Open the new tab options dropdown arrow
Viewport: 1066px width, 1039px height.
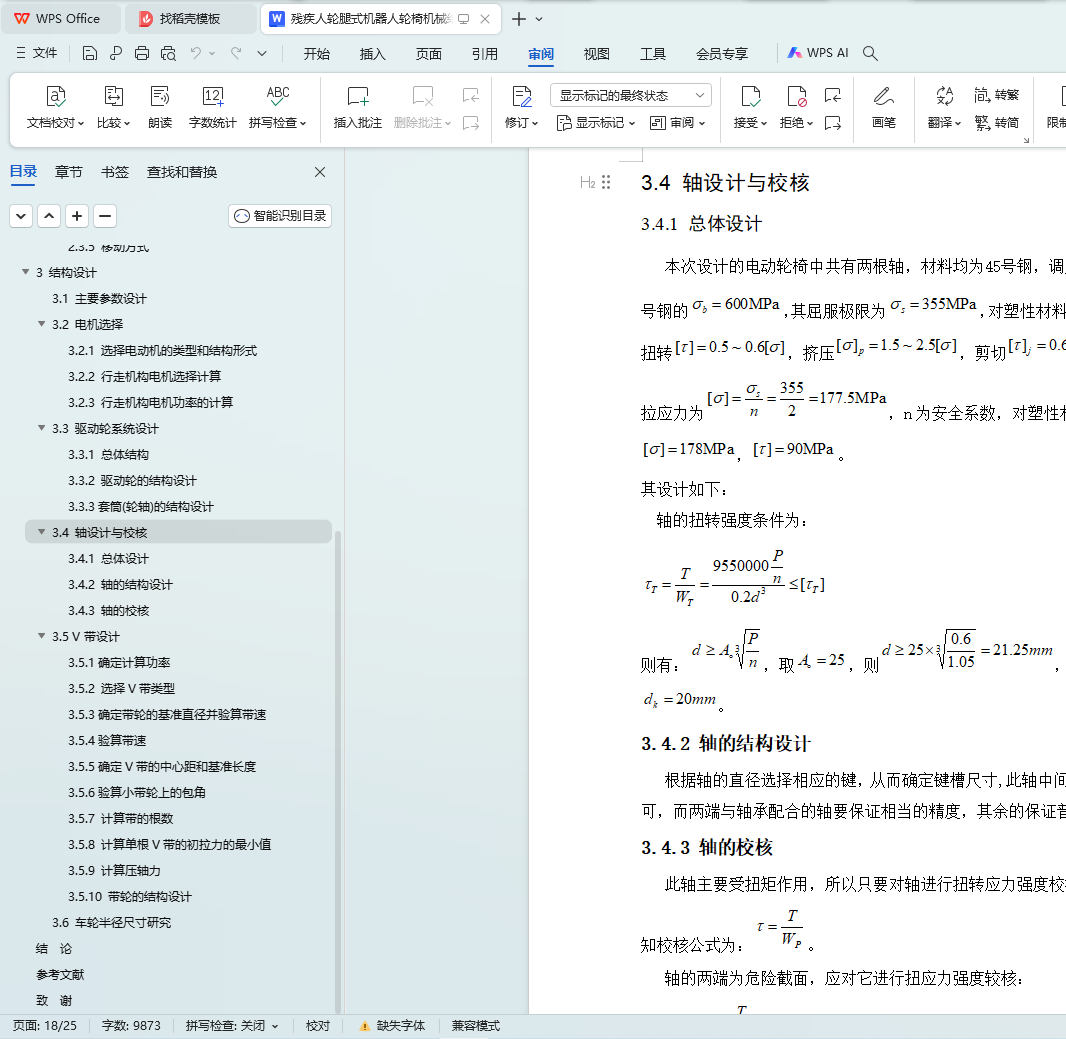tap(539, 19)
